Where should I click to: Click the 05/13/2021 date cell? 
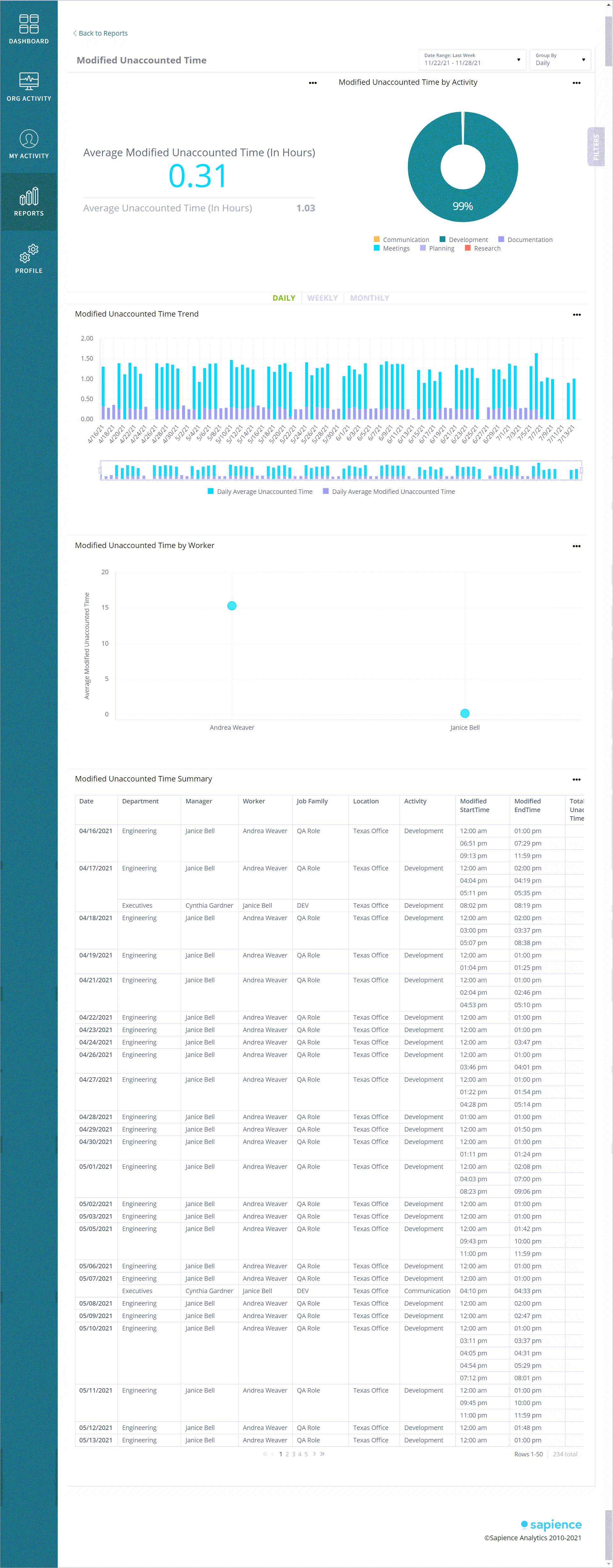(96, 1440)
